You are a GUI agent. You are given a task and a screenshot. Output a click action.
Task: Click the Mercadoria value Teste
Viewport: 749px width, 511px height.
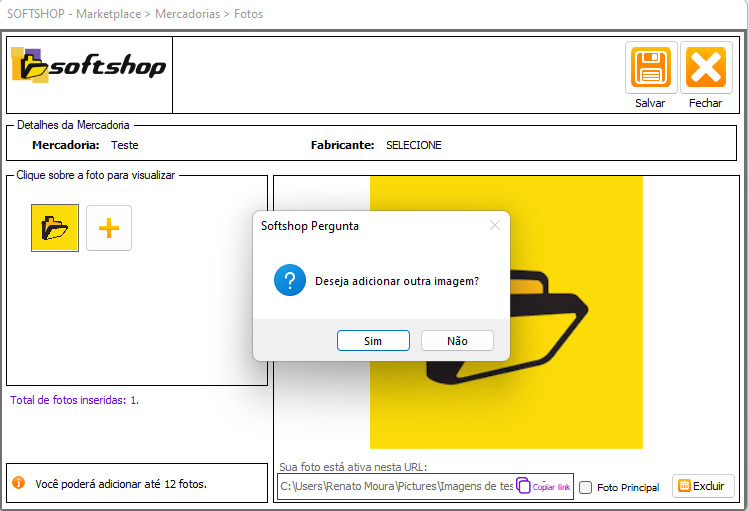[125, 145]
